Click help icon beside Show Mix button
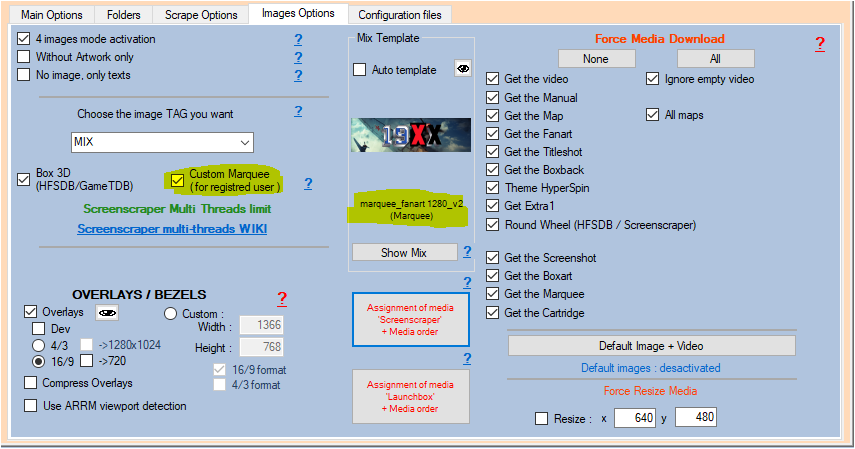855x449 pixels. 466,251
